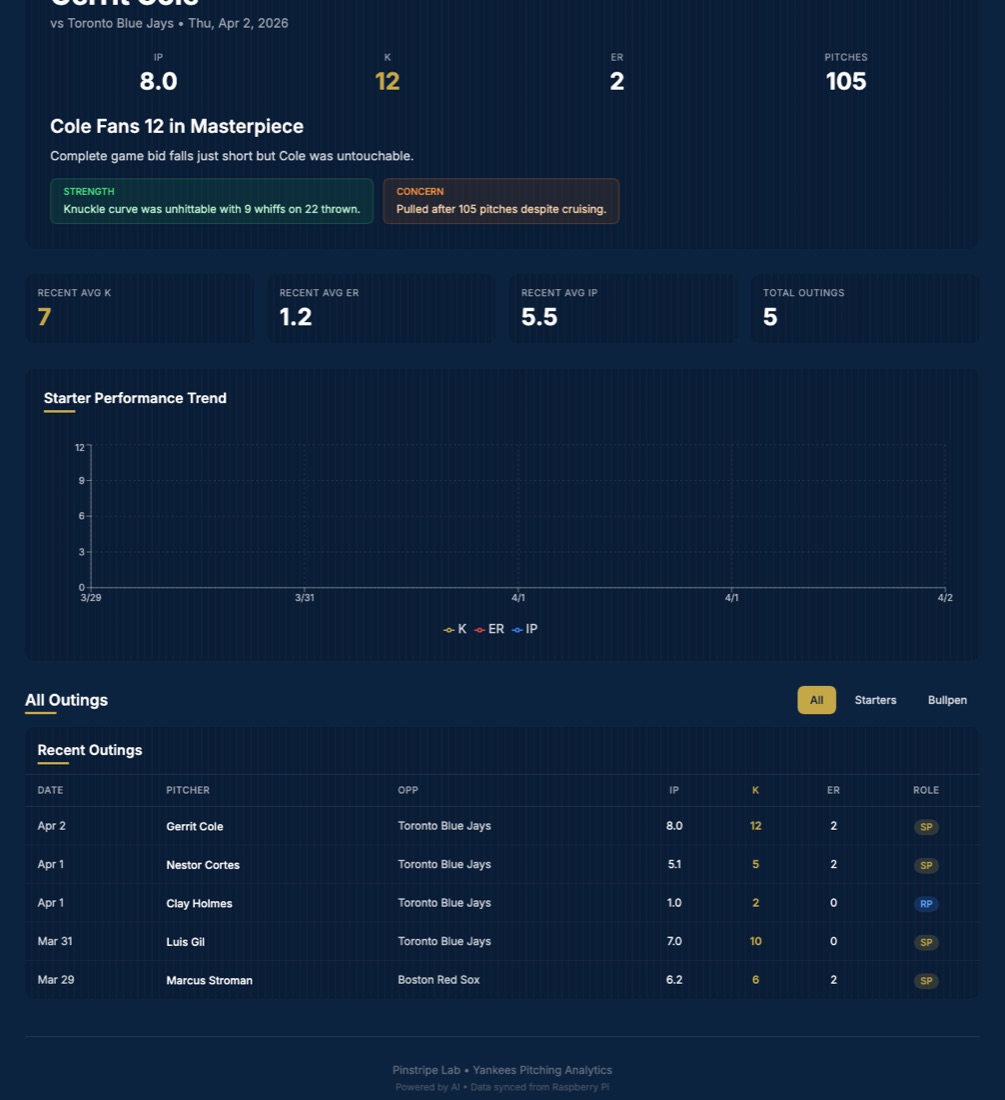Click the Total Outings stat card
This screenshot has width=1005, height=1100.
865,309
